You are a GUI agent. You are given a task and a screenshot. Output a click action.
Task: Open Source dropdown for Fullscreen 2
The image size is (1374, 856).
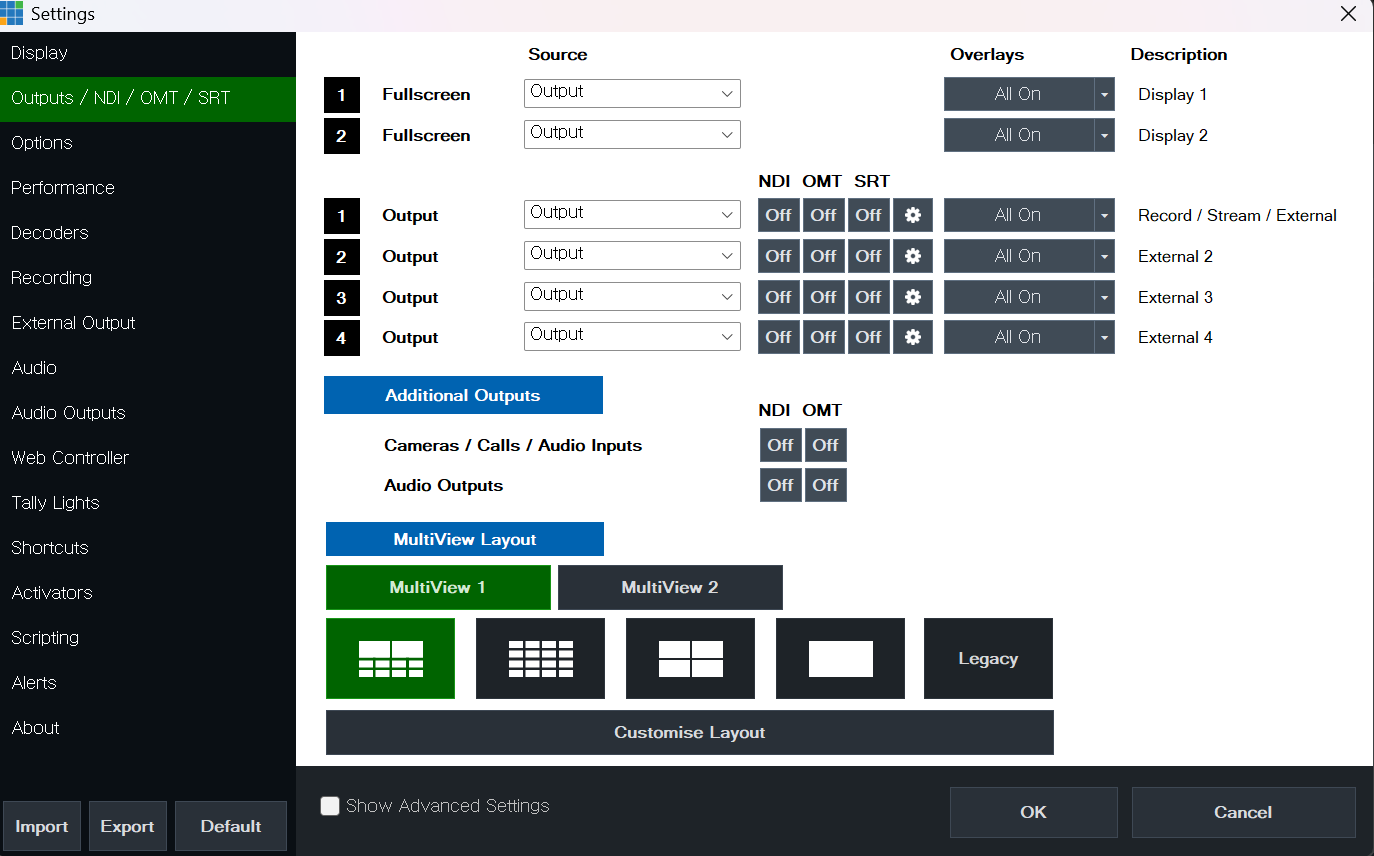coord(632,134)
